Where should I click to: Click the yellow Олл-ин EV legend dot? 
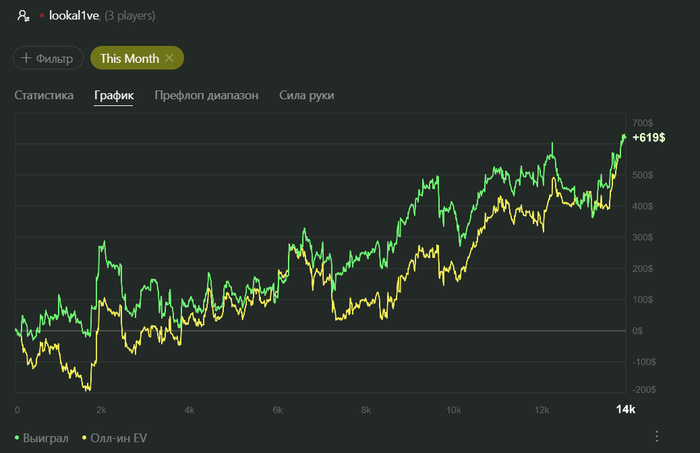tap(84, 438)
